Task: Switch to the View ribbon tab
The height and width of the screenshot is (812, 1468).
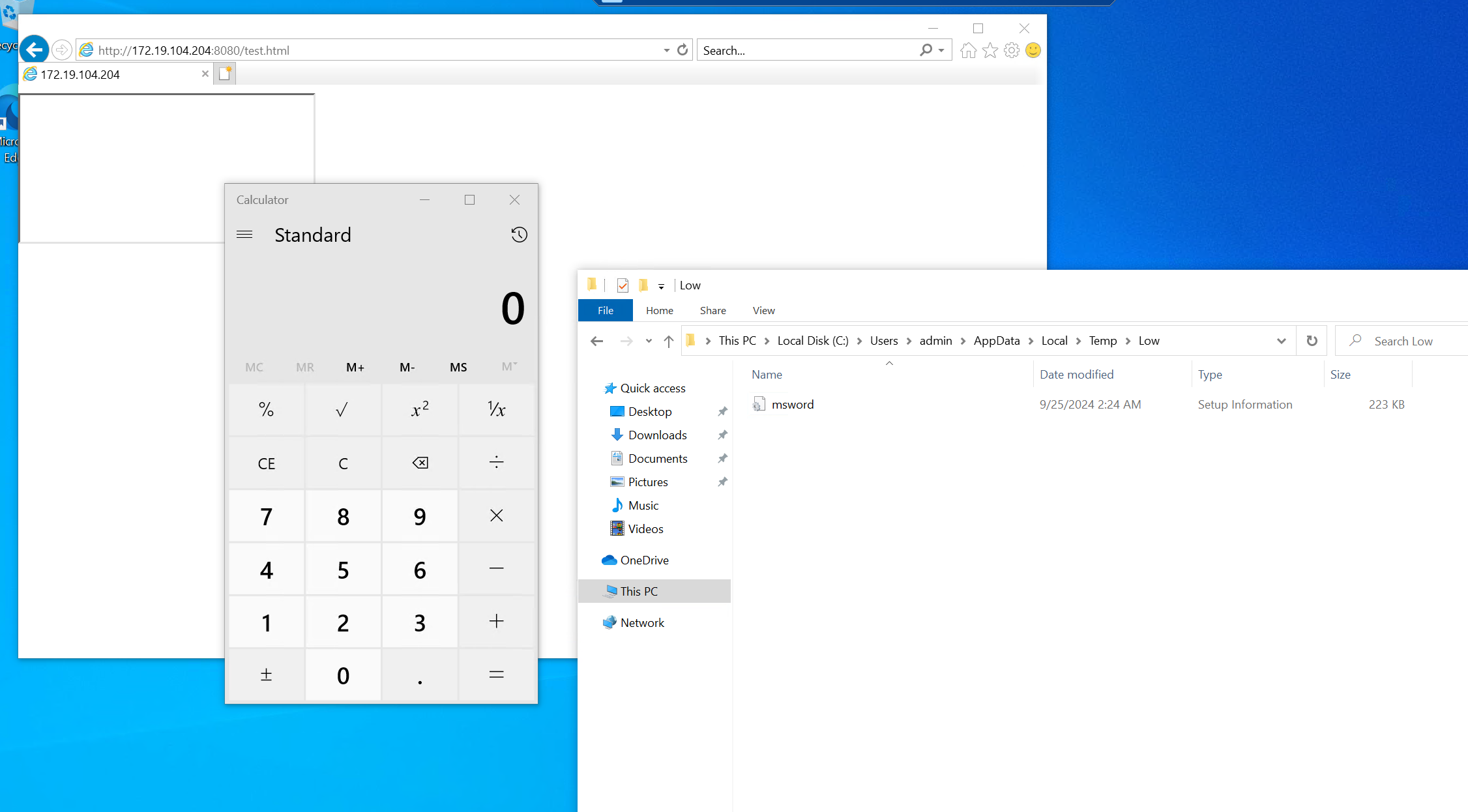Action: coord(763,310)
